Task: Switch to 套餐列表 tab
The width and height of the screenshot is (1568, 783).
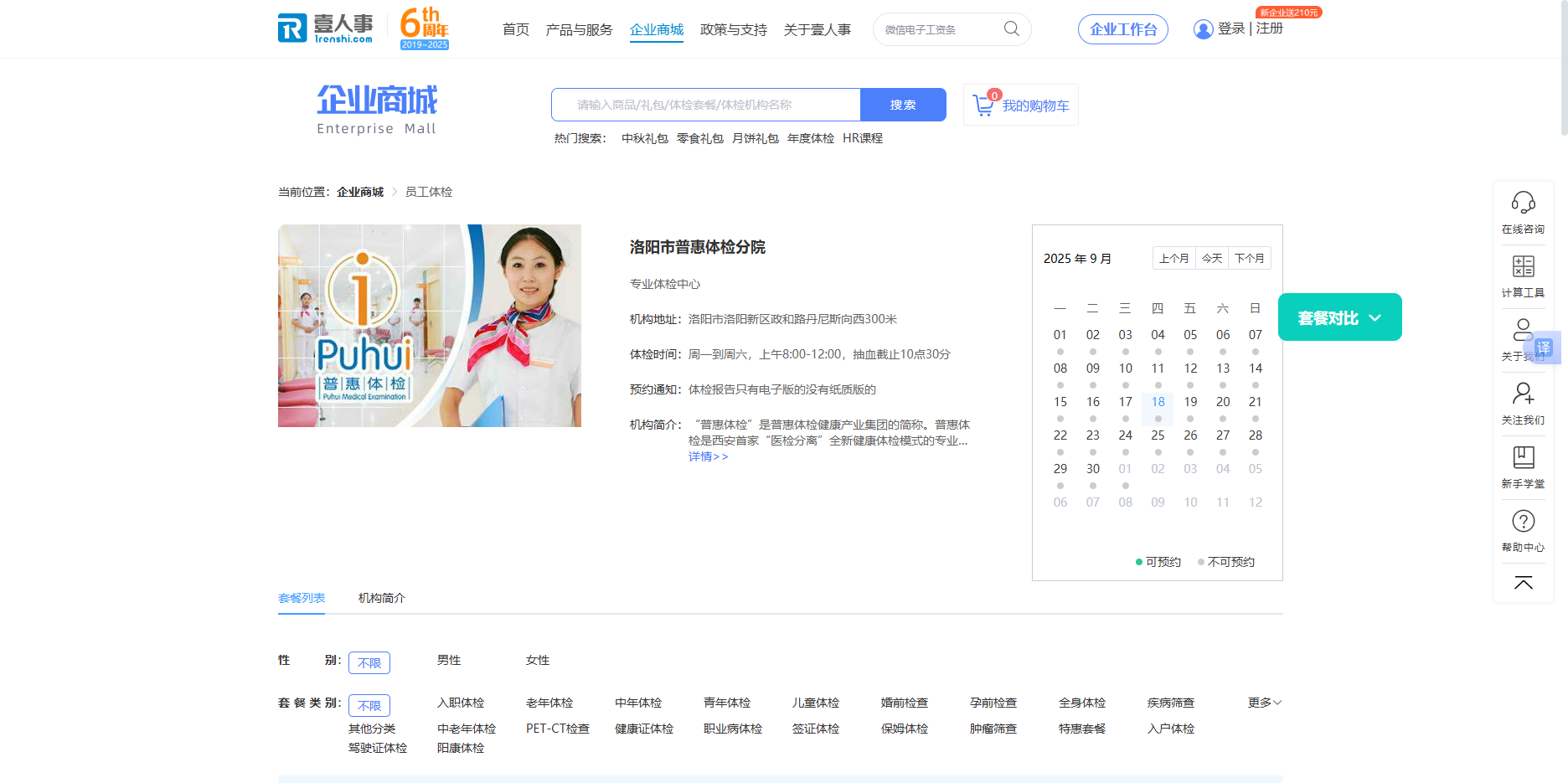Action: pyautogui.click(x=302, y=598)
